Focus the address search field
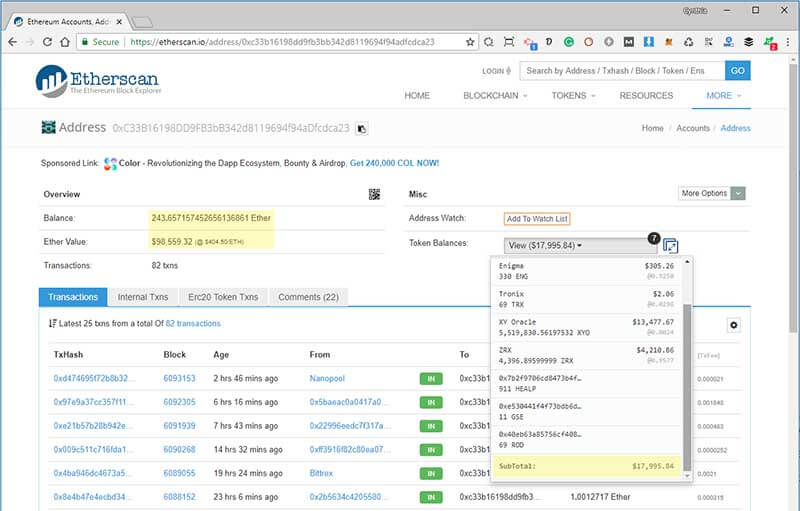 622,71
